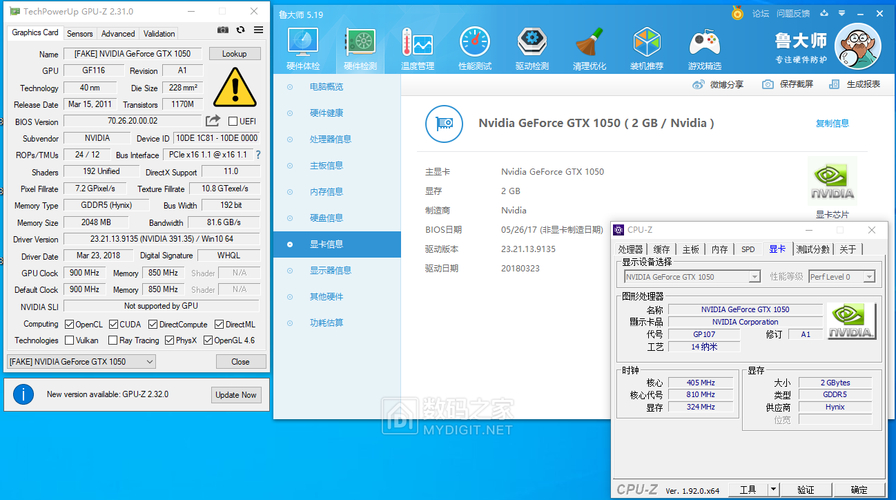Click the 验证 button in CPU-Z
This screenshot has height=500, width=896.
click(806, 490)
